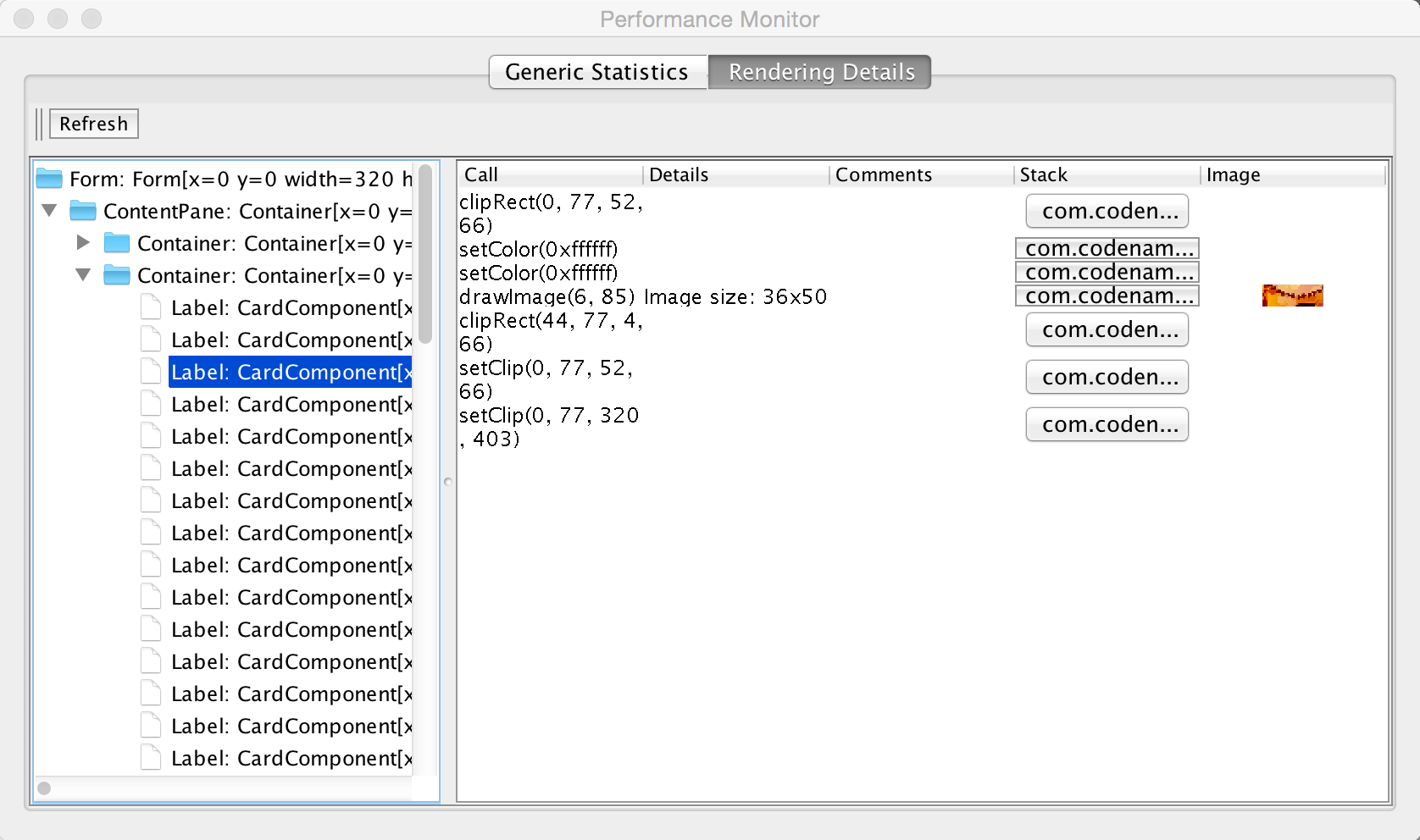Click the folder icon of the second Container node
Viewport: 1420px width, 840px height.
click(x=116, y=275)
